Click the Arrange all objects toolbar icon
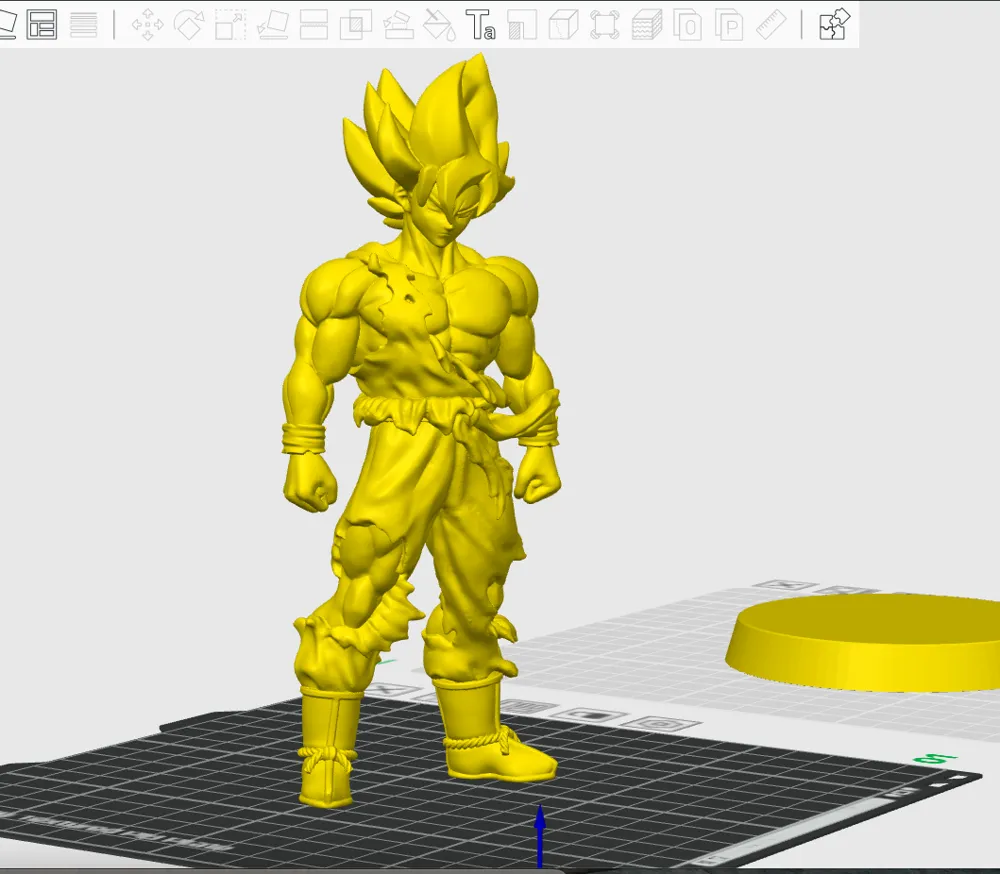1000x874 pixels. coord(41,25)
